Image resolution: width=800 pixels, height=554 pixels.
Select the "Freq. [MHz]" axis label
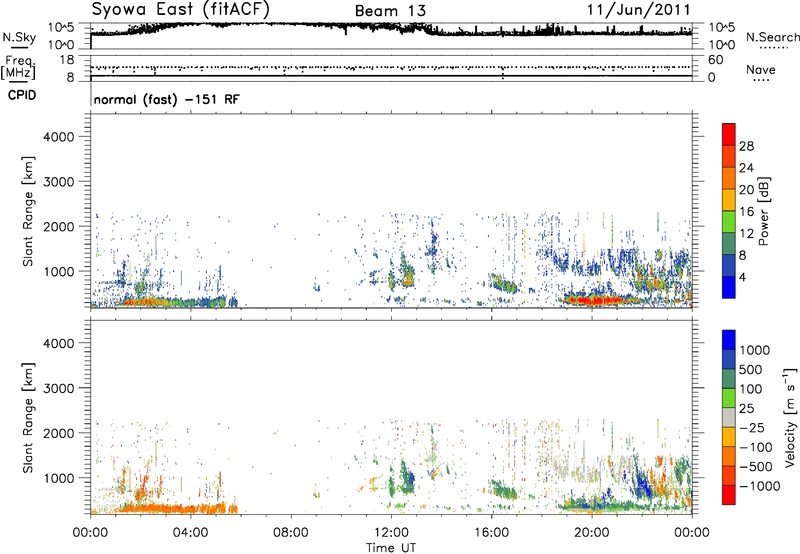click(x=18, y=67)
